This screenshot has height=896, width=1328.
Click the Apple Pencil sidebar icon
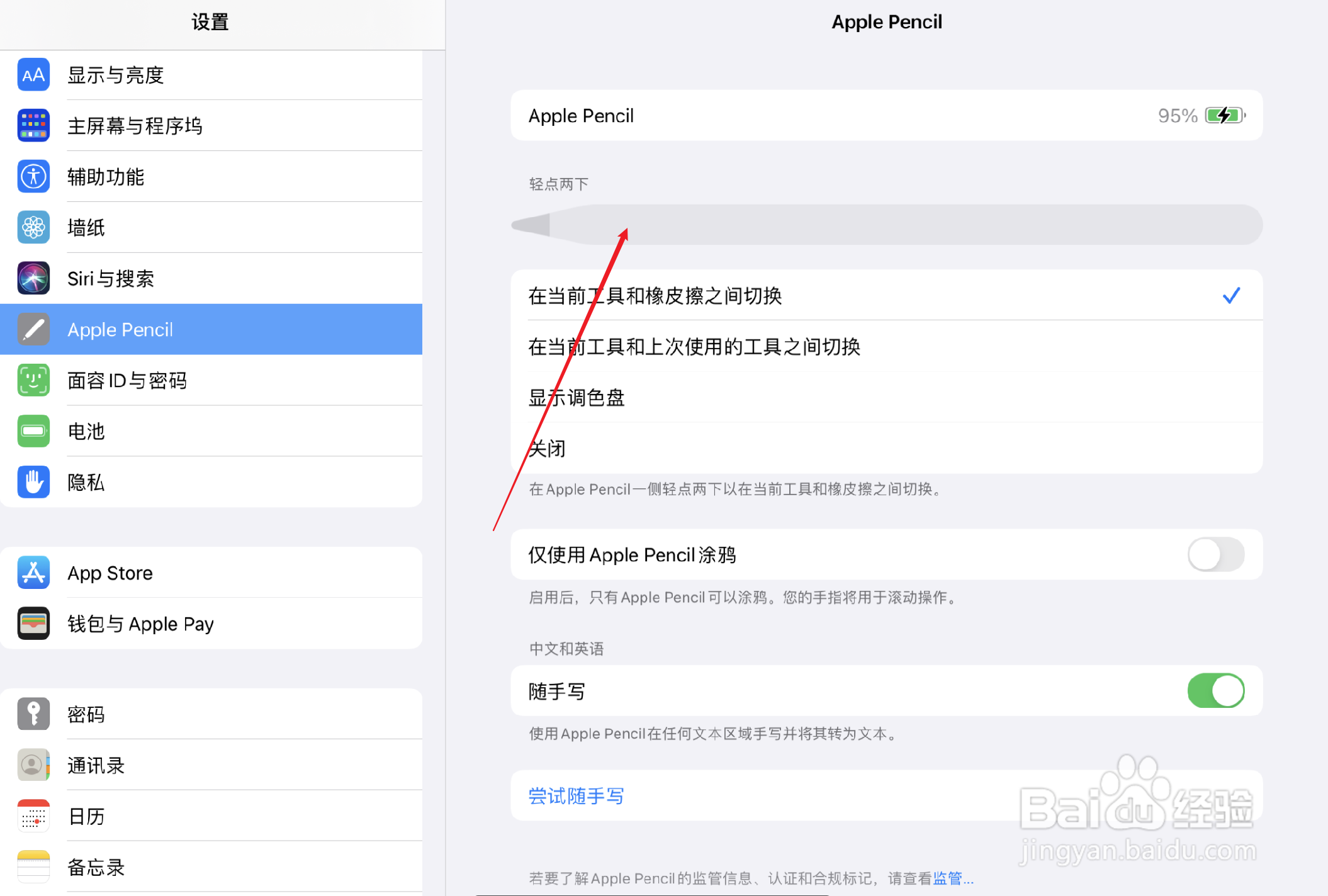click(33, 329)
